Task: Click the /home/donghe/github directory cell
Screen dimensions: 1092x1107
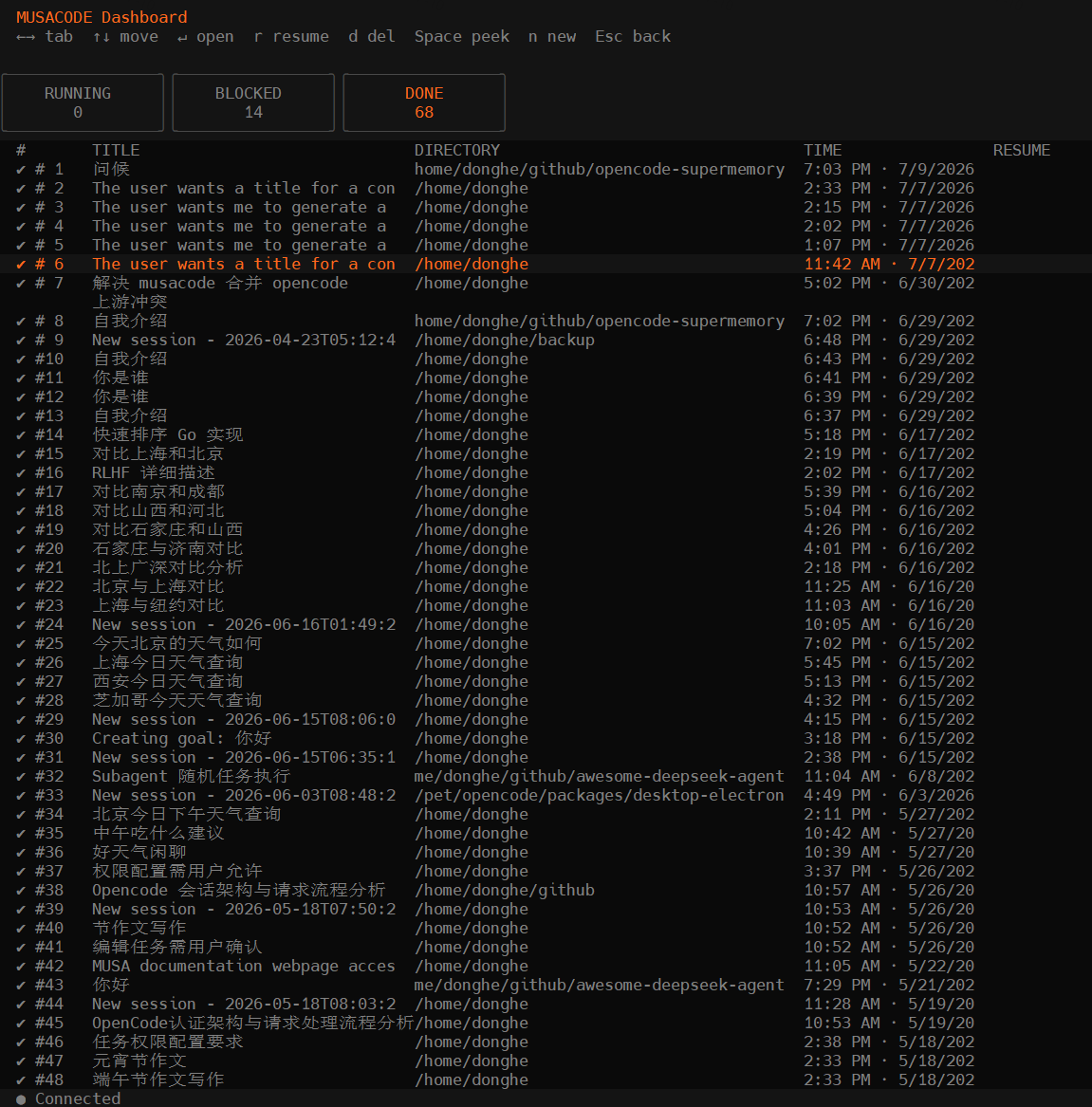Action: pyautogui.click(x=505, y=891)
